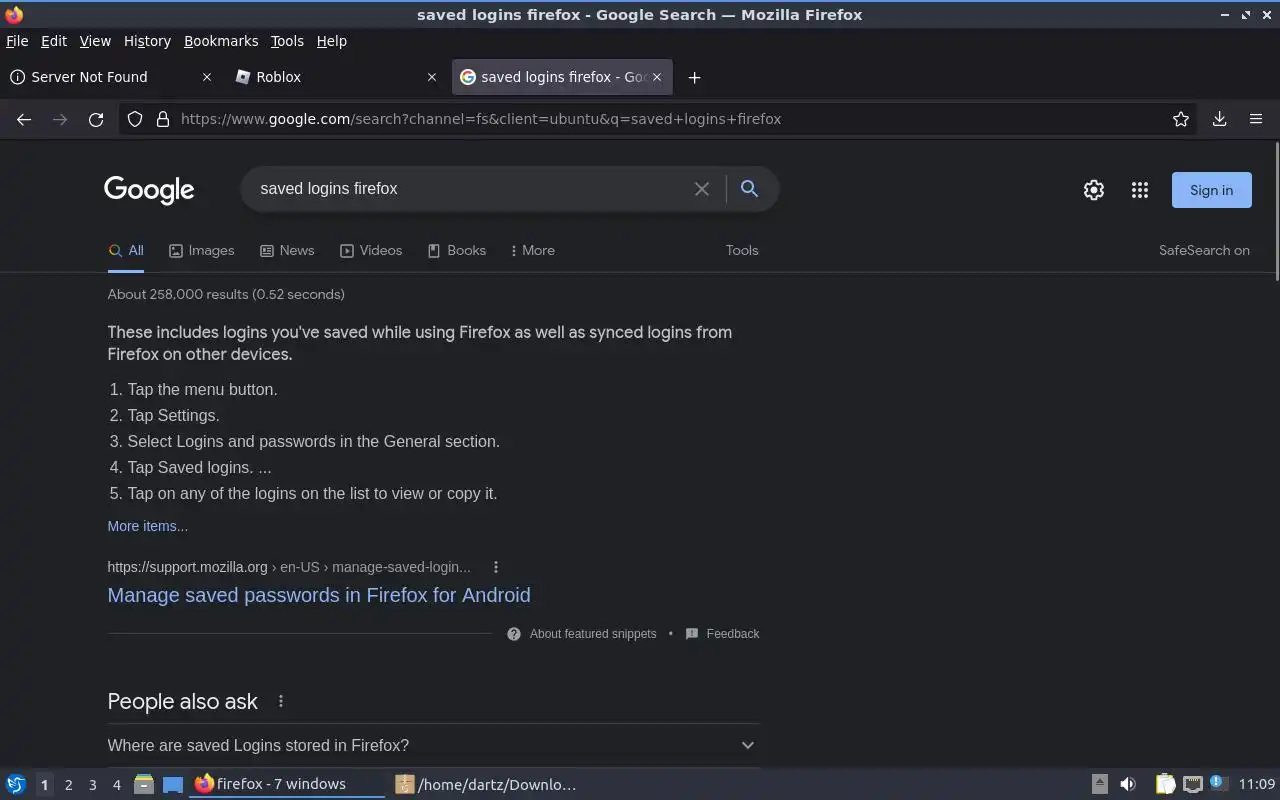1280x800 pixels.
Task: Open the SafeSearch on setting
Action: [x=1204, y=251]
